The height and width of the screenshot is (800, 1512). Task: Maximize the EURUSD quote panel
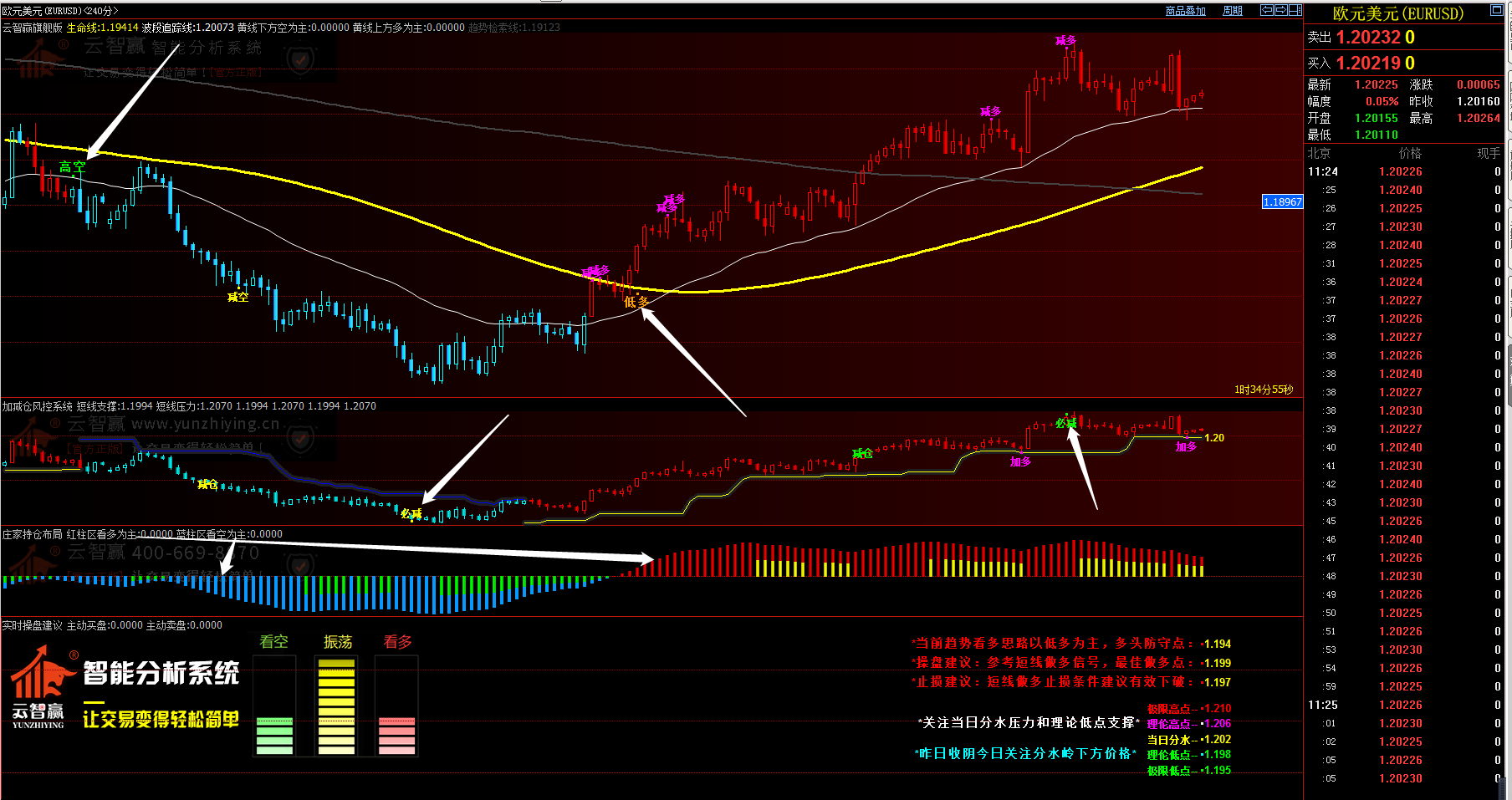[1496, 11]
